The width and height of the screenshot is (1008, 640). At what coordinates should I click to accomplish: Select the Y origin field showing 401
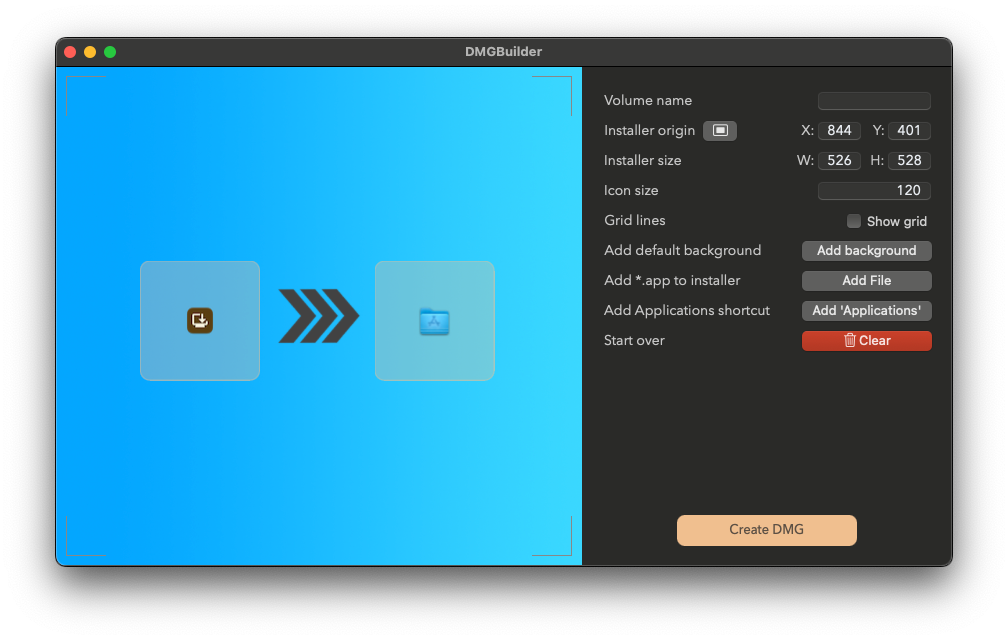pos(909,130)
